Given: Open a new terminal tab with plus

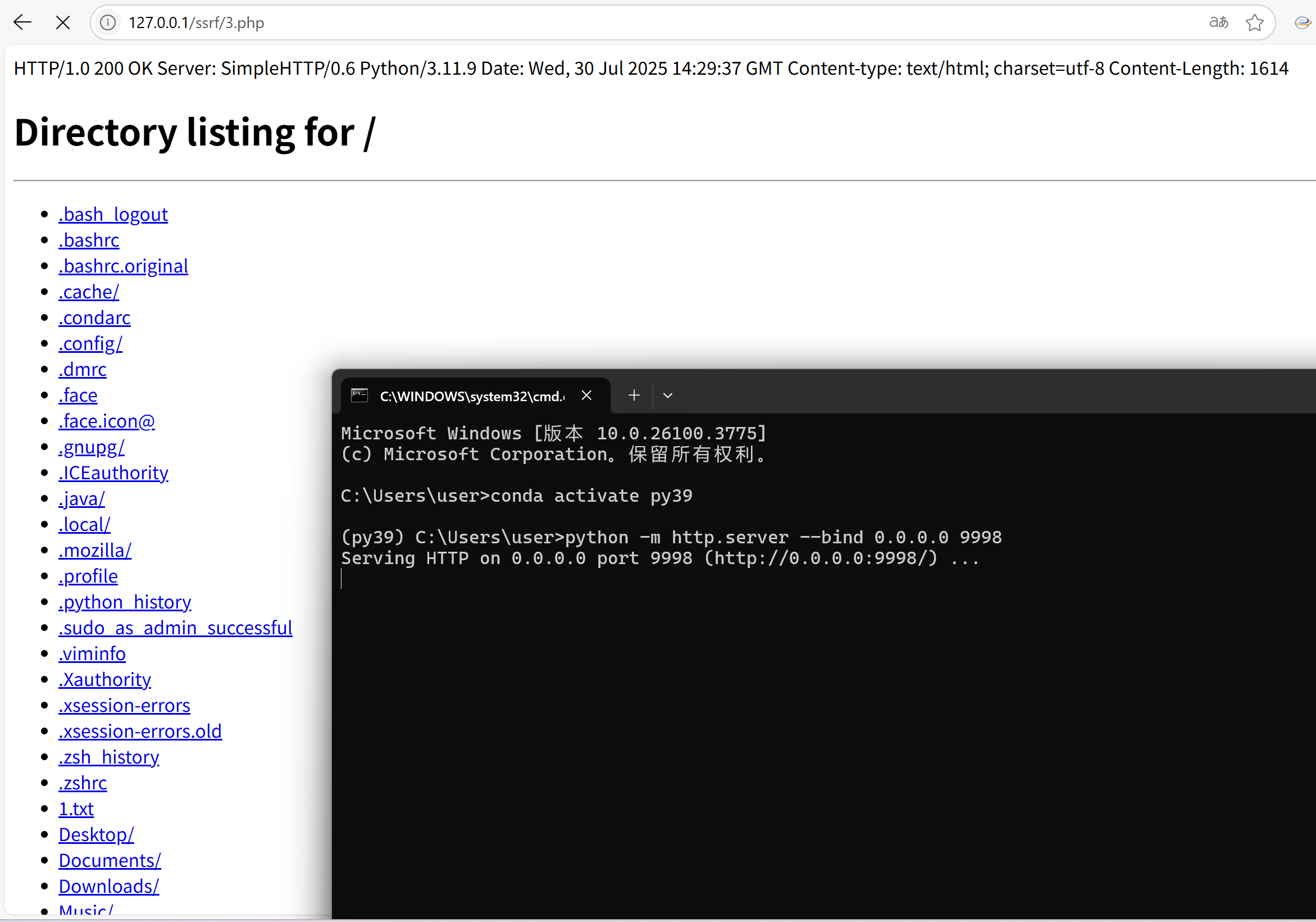Looking at the screenshot, I should 634,396.
